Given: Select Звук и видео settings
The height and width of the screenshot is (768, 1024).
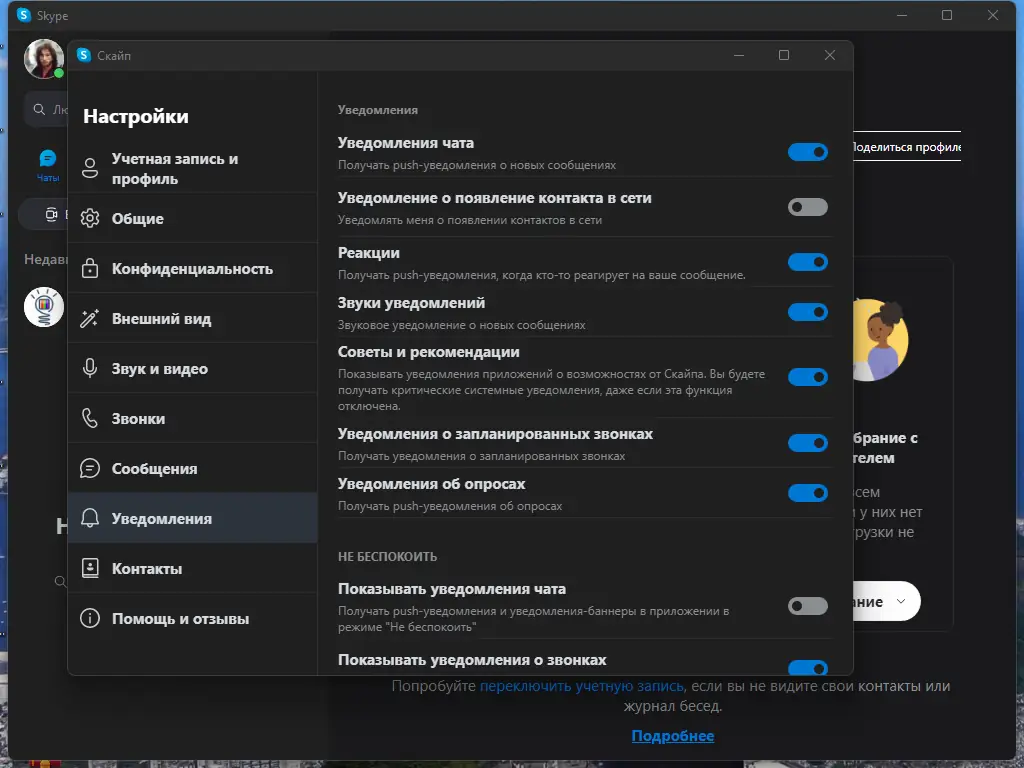Looking at the screenshot, I should point(193,368).
